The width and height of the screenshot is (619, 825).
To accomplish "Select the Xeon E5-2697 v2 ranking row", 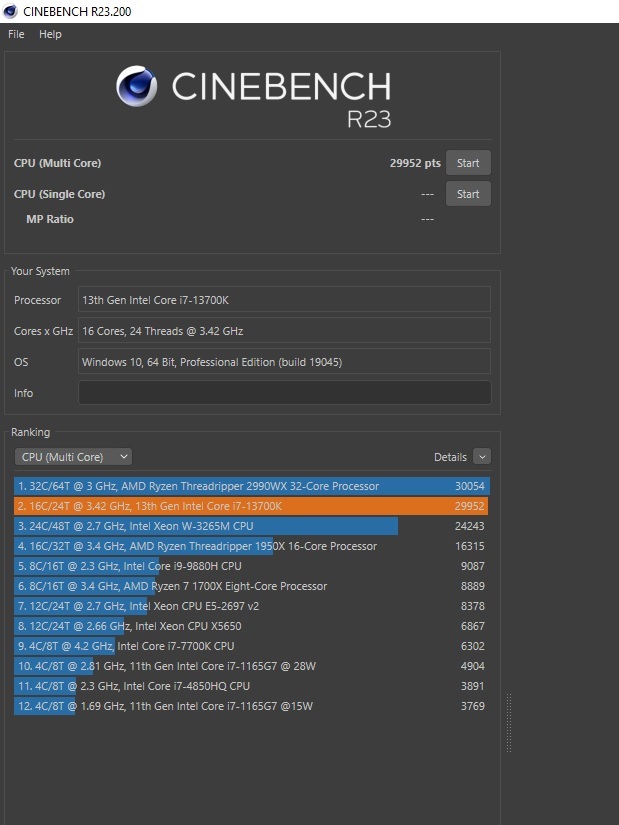I will click(252, 606).
